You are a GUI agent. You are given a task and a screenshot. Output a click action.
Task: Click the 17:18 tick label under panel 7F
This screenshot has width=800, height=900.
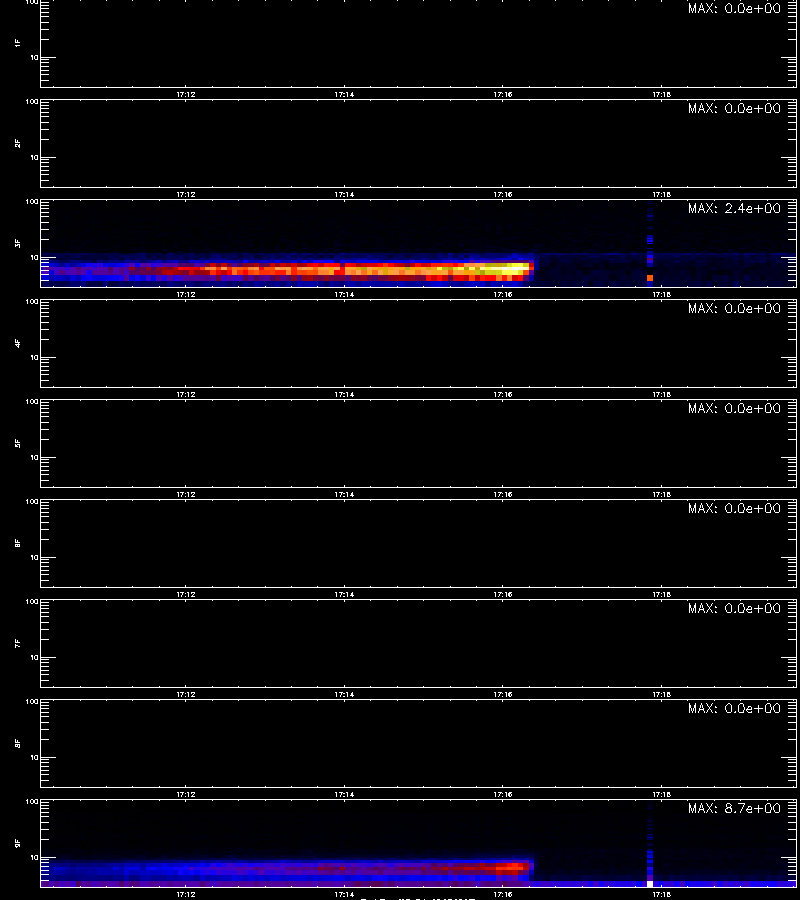click(662, 695)
